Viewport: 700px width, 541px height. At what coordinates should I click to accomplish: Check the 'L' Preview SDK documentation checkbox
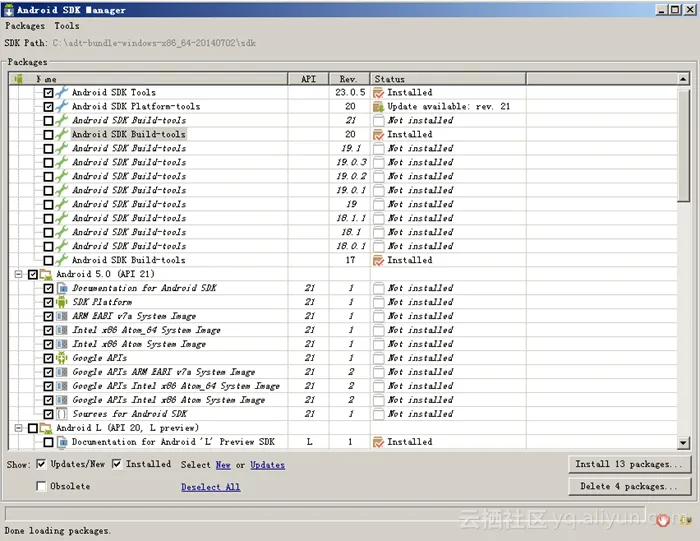(x=48, y=442)
